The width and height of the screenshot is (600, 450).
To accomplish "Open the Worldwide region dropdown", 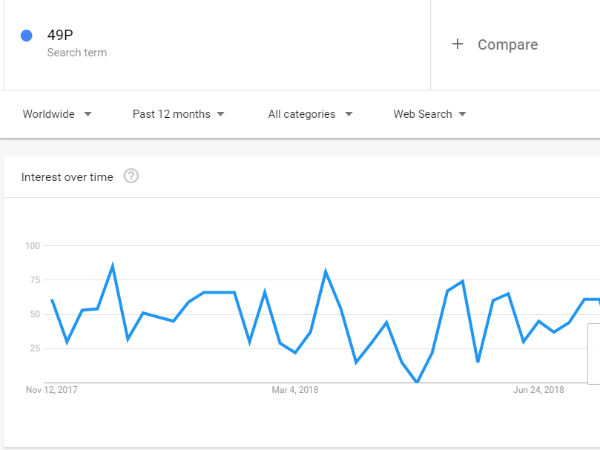I will click(57, 114).
